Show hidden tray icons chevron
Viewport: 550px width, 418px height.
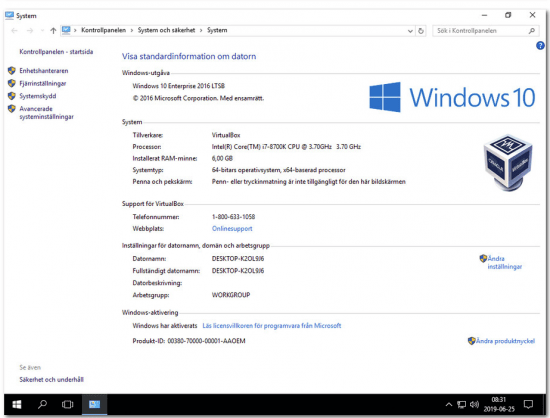(x=449, y=405)
